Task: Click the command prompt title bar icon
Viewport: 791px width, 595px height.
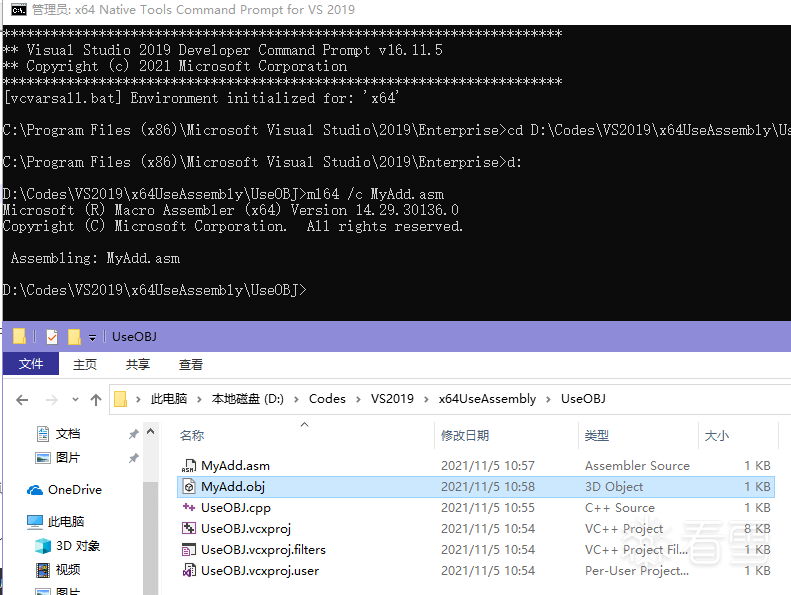Action: click(x=19, y=10)
